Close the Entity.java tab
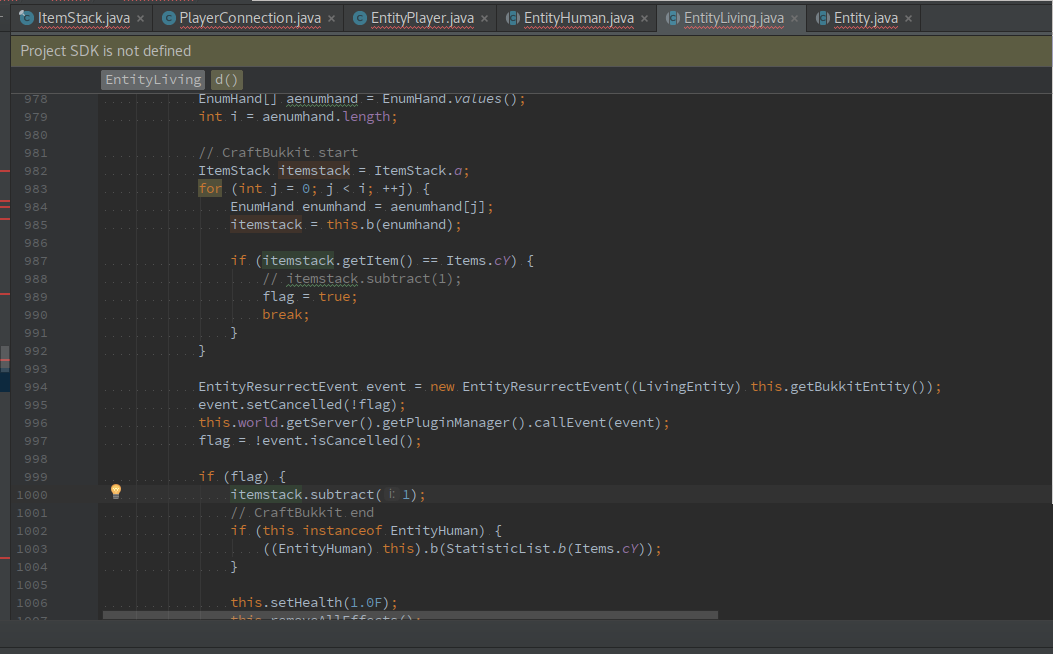 [909, 19]
